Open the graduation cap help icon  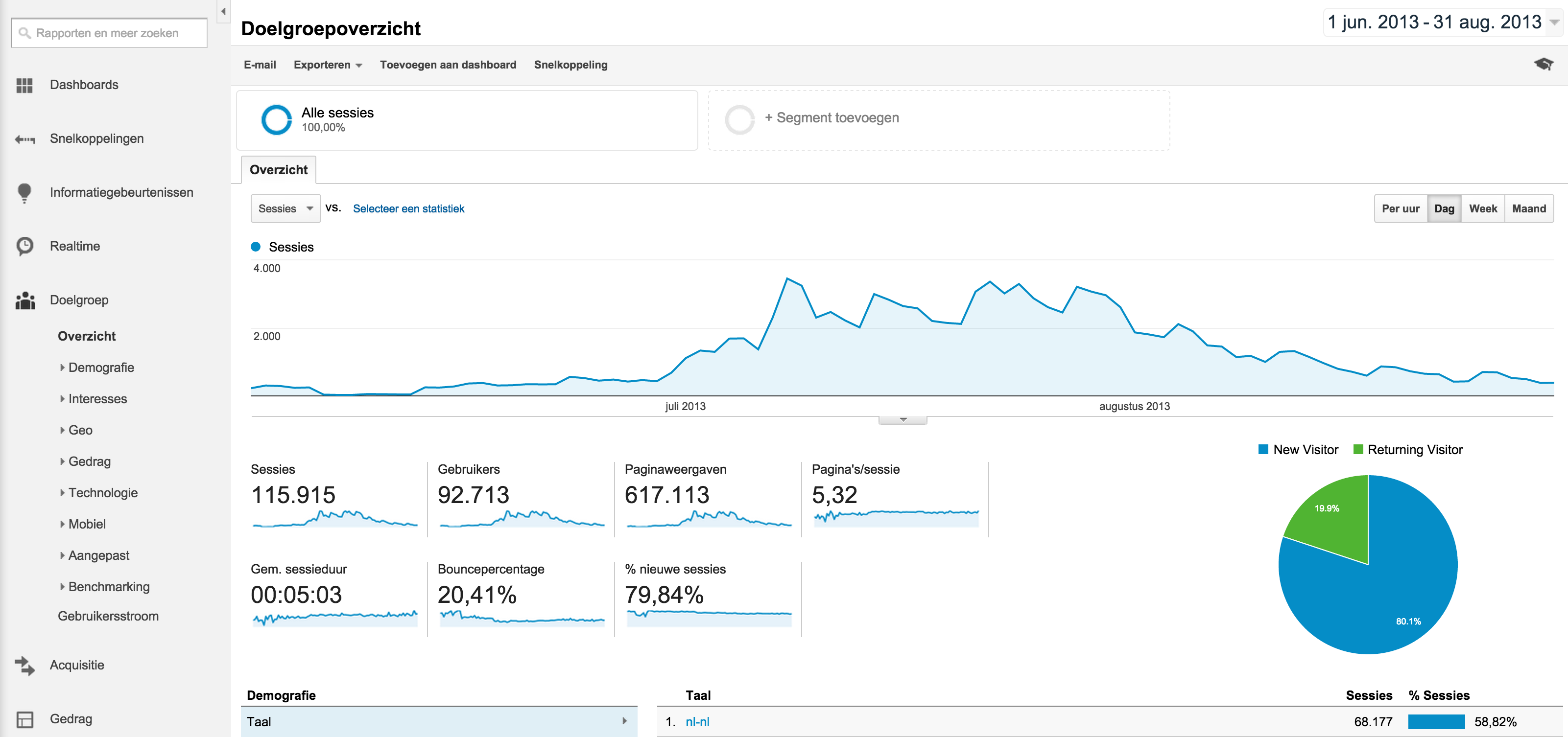1544,64
